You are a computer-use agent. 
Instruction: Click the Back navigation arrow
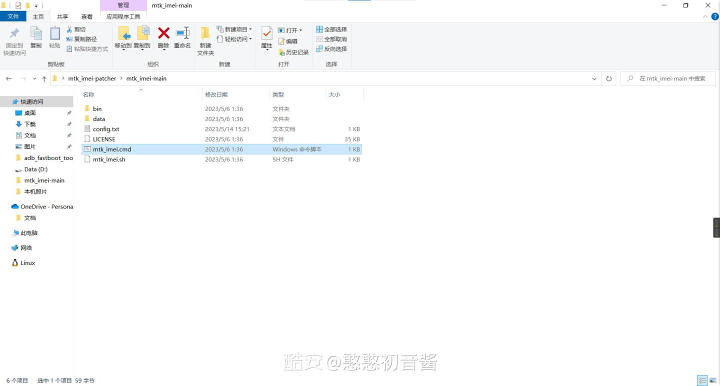pyautogui.click(x=9, y=78)
